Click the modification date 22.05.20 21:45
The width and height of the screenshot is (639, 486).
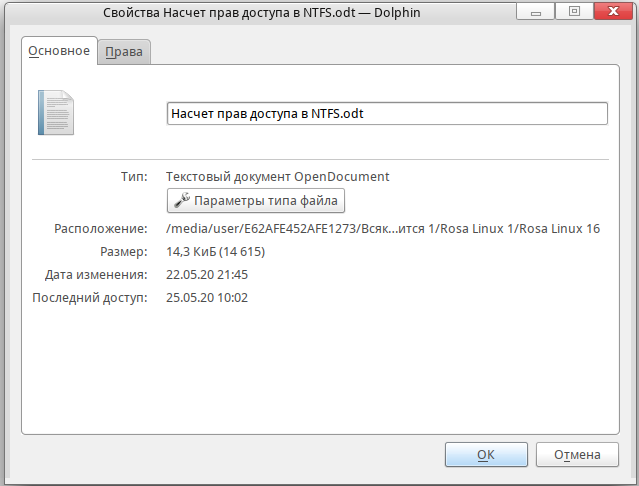point(206,274)
